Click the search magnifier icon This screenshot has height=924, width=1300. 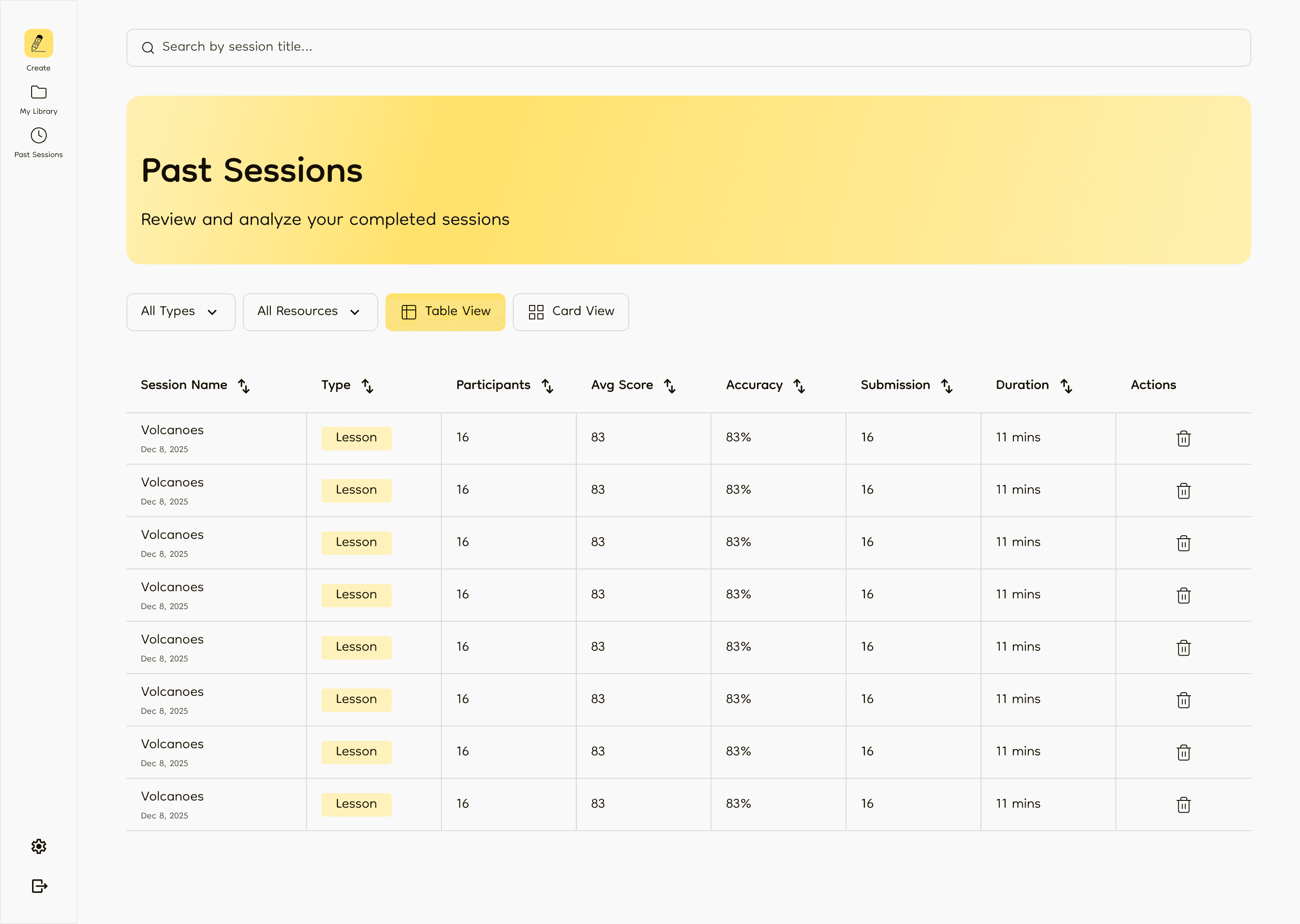pos(148,48)
